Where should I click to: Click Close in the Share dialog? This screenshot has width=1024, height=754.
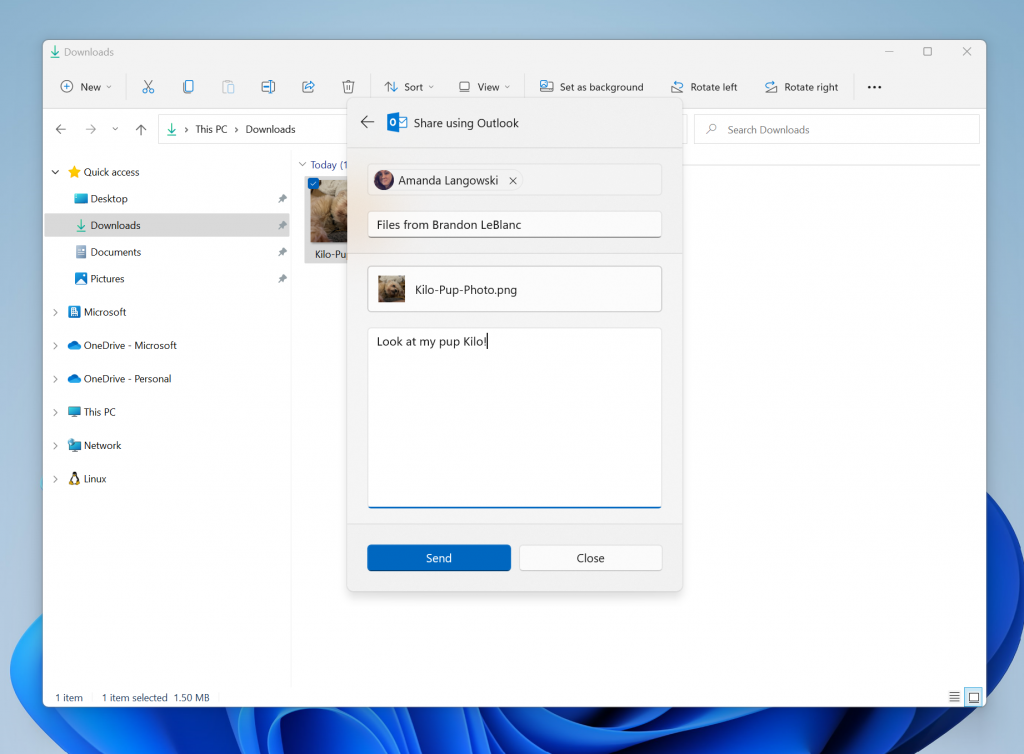click(x=590, y=558)
